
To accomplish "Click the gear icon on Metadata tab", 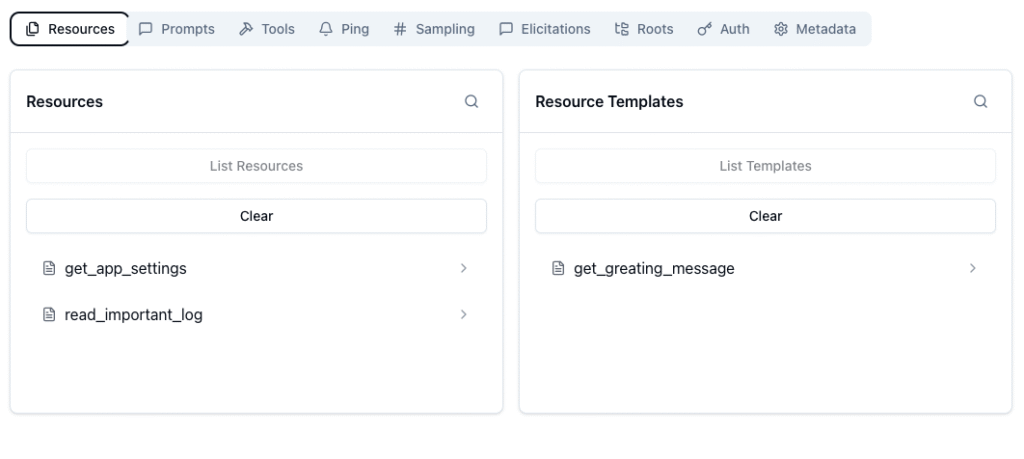I will pos(780,29).
